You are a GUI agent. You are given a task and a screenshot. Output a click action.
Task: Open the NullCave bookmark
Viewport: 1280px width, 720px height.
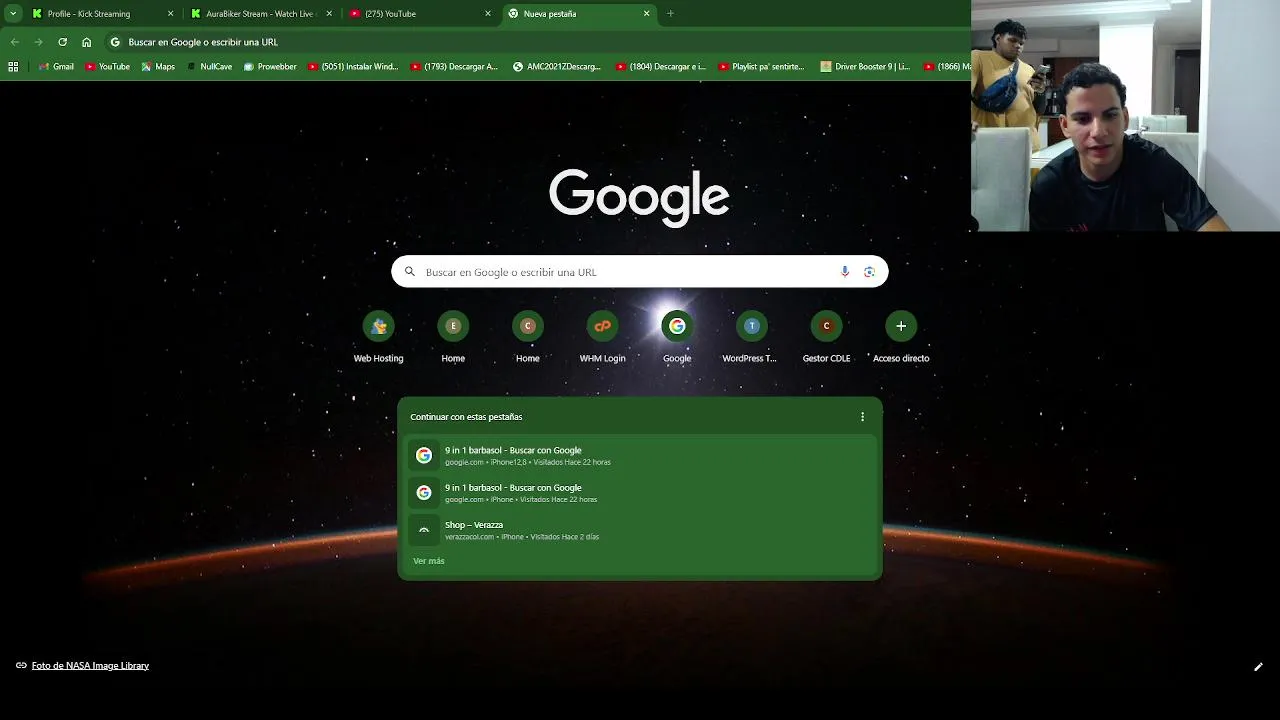[x=209, y=67]
